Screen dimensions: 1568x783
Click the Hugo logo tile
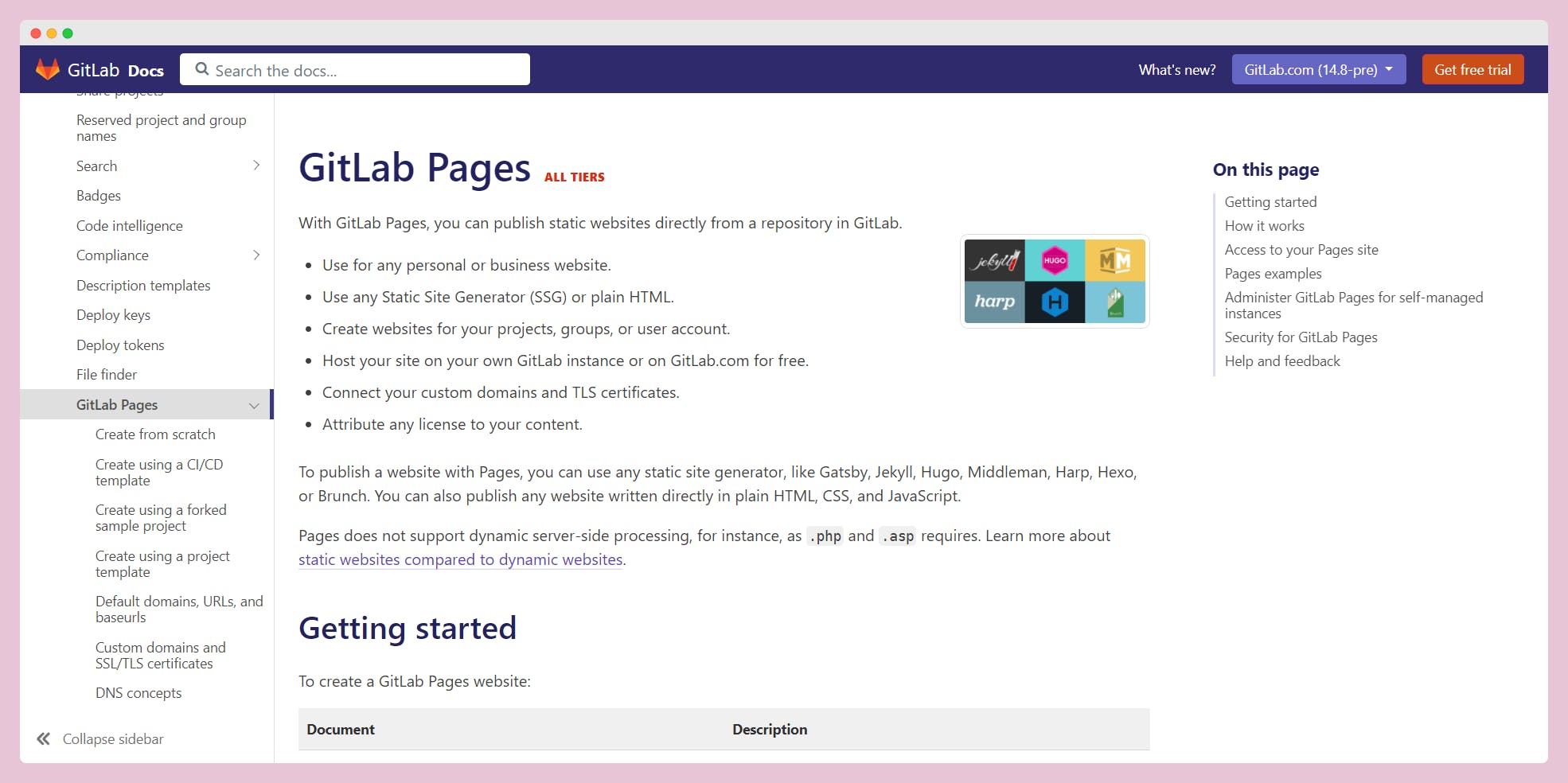(x=1055, y=260)
